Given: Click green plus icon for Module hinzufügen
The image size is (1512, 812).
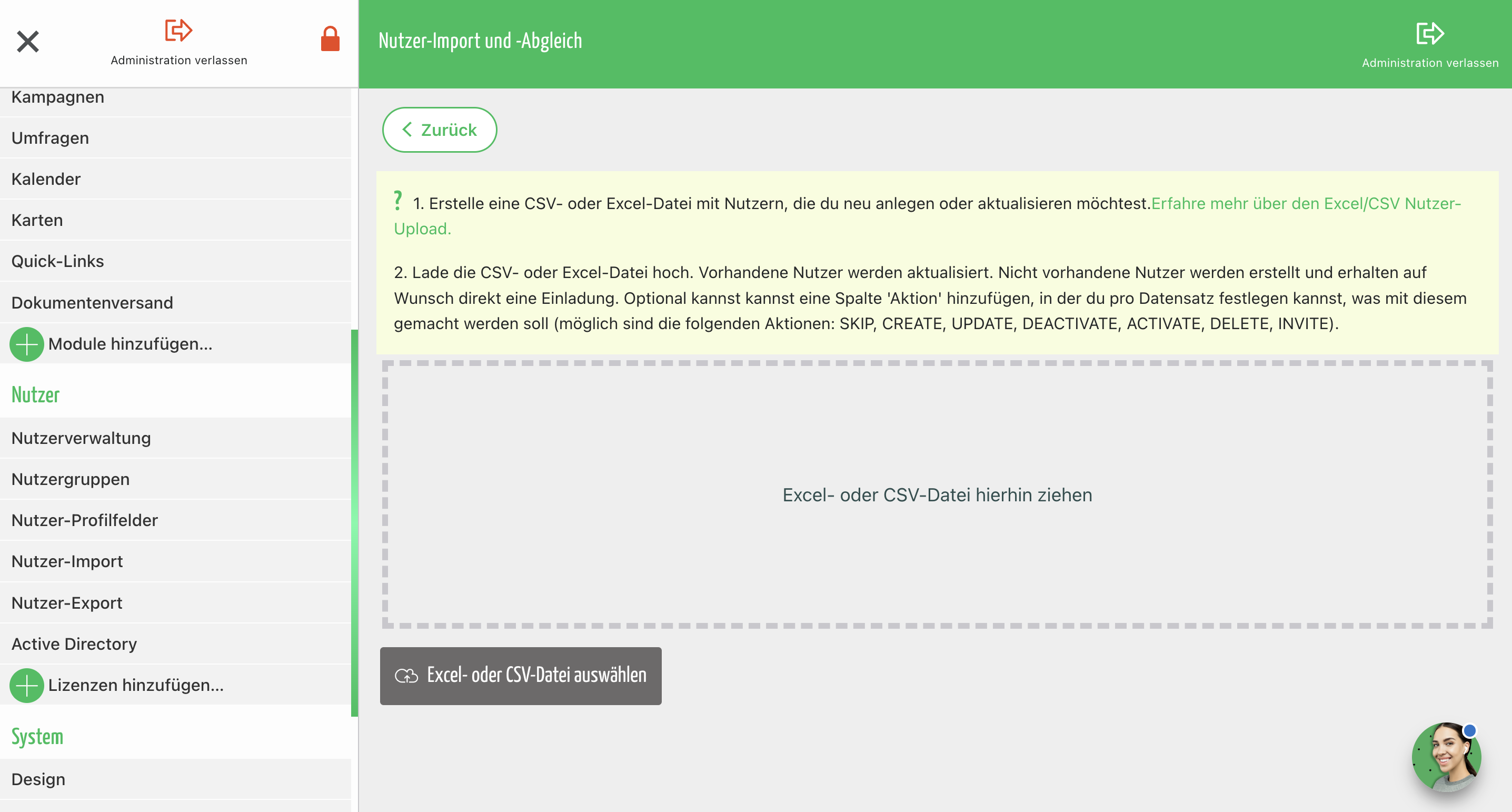Looking at the screenshot, I should pyautogui.click(x=27, y=344).
